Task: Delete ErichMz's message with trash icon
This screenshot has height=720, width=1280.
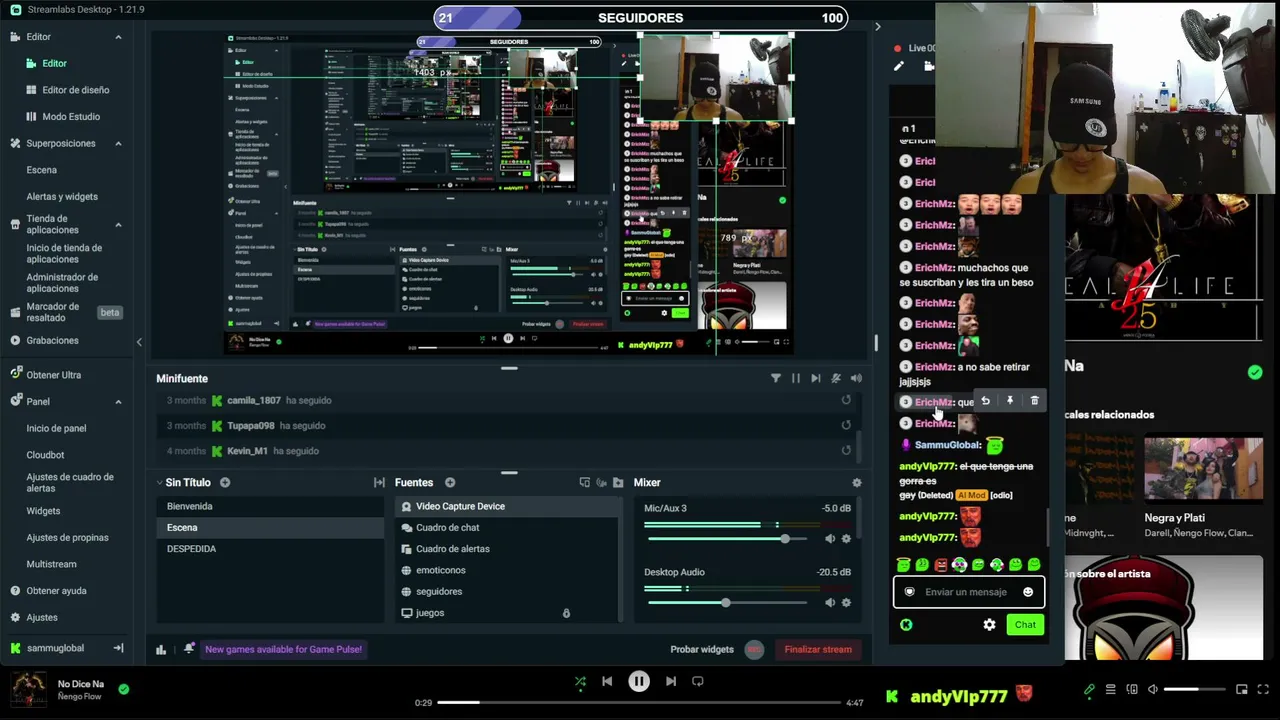Action: click(1034, 401)
